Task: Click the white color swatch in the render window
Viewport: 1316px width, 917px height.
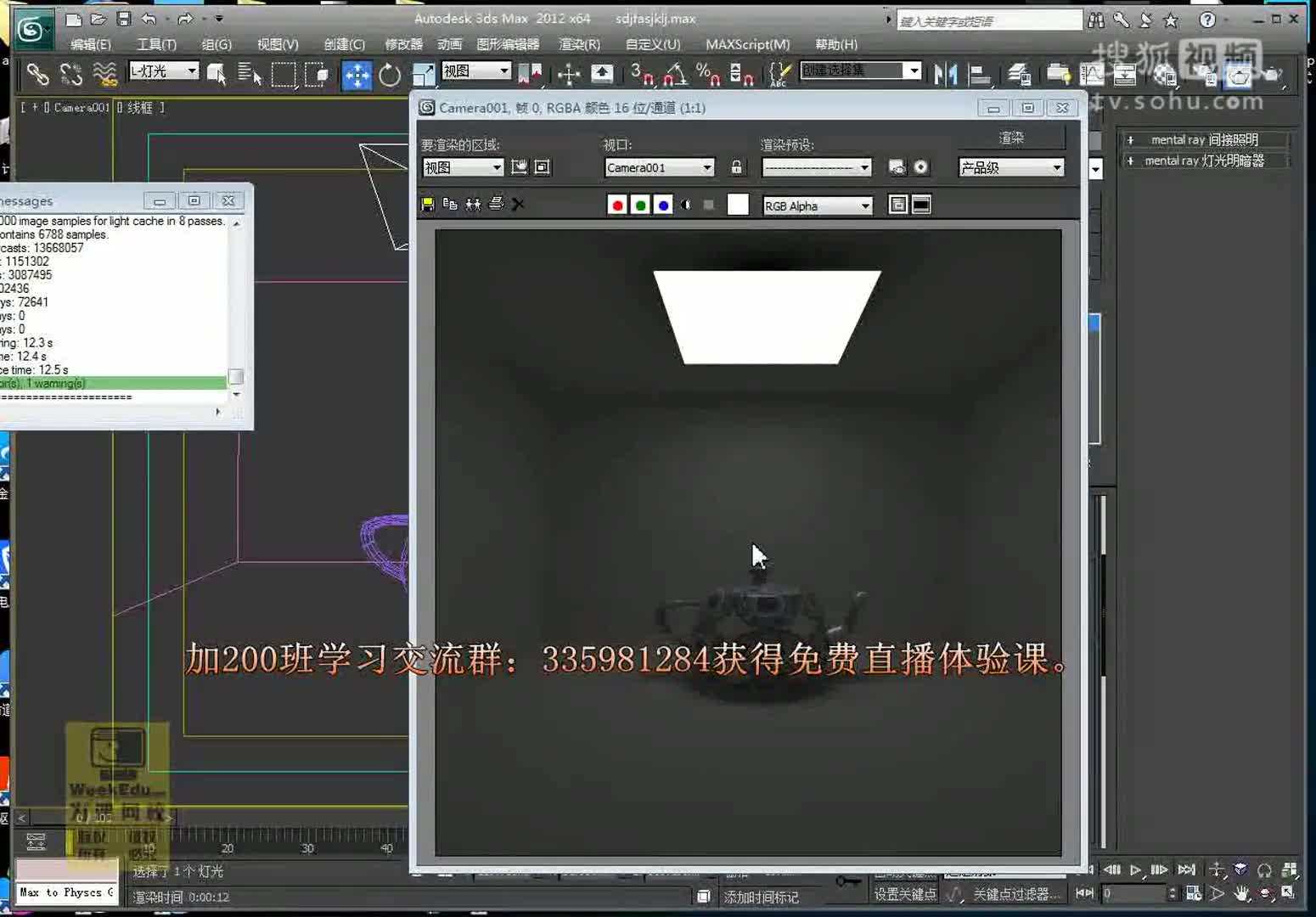Action: pos(738,205)
